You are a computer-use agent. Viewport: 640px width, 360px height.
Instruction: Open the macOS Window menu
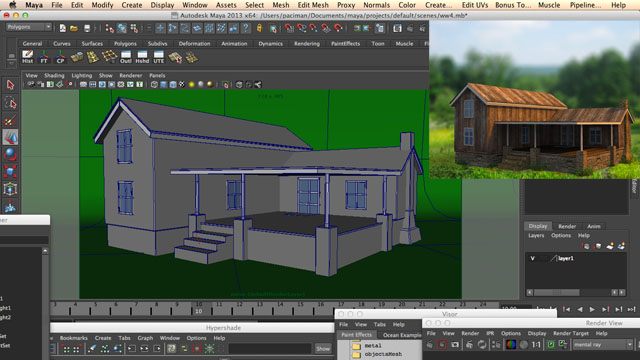pos(195,5)
